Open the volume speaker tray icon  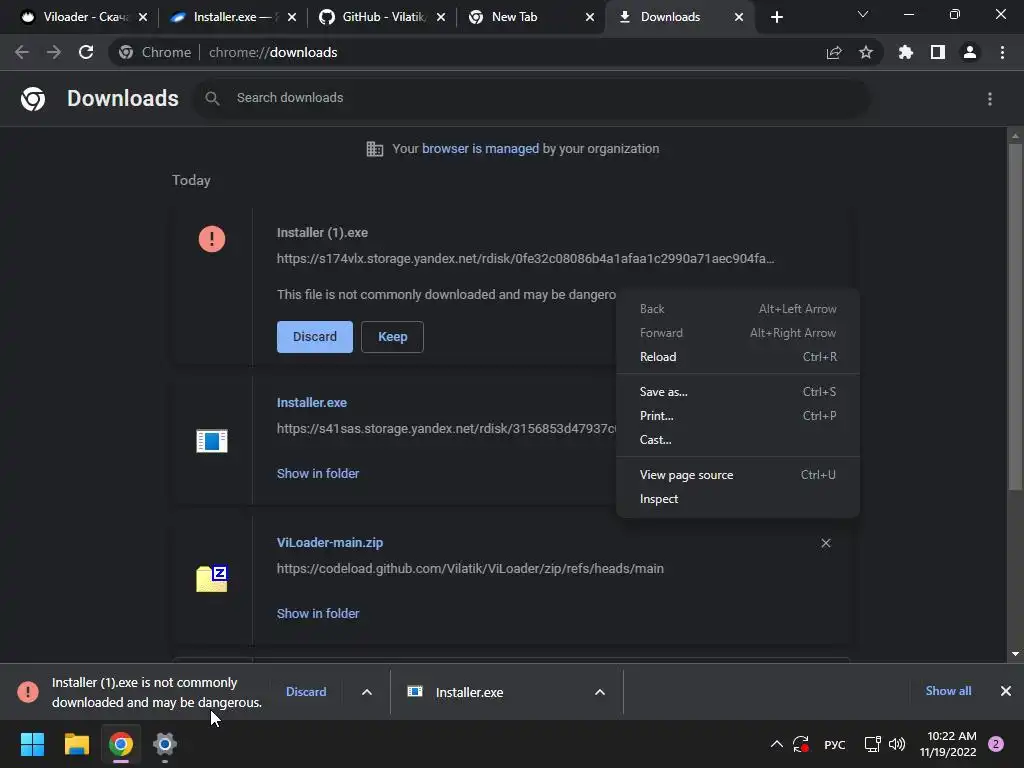pos(897,744)
